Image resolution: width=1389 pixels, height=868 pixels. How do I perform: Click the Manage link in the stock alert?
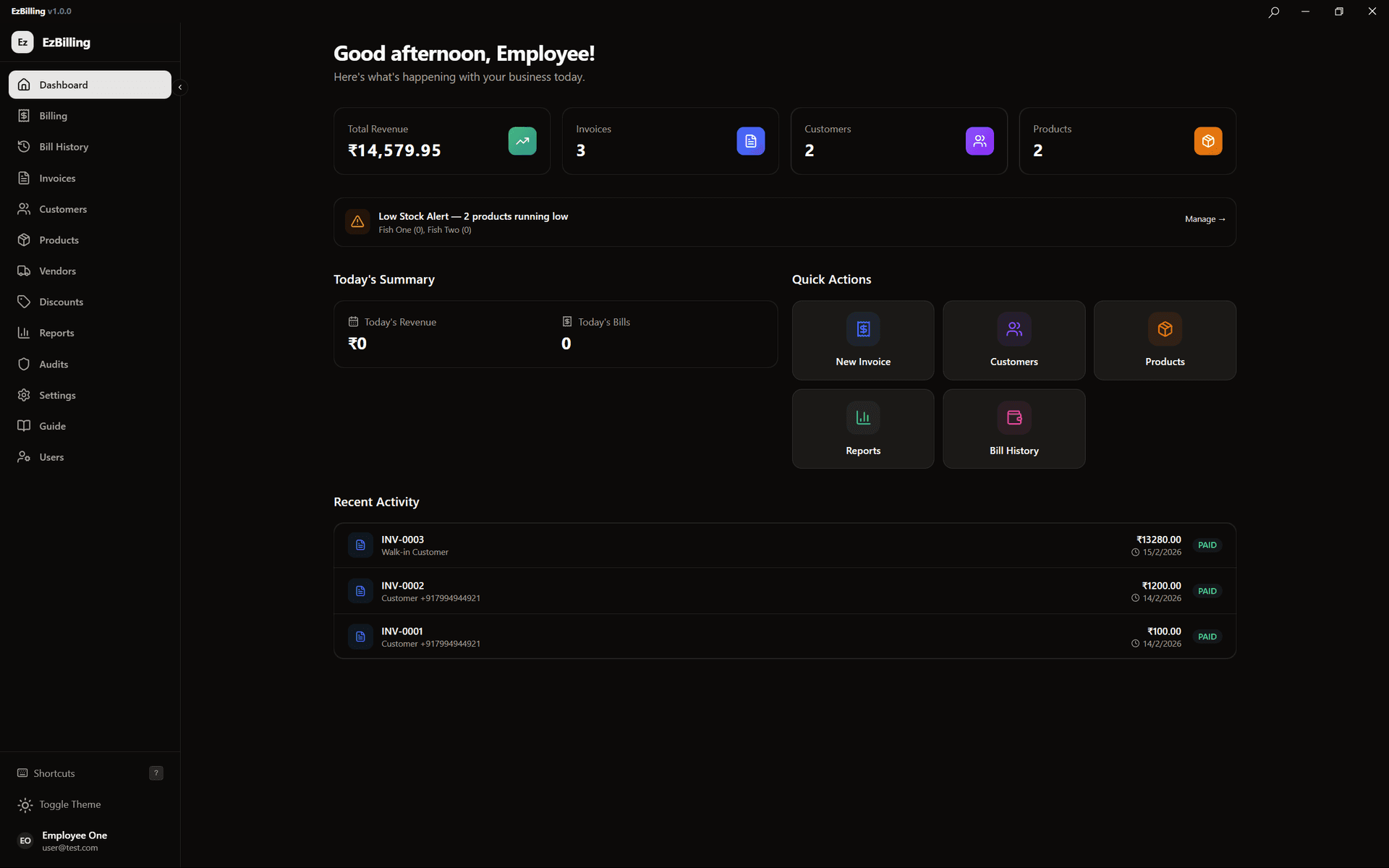(1204, 218)
